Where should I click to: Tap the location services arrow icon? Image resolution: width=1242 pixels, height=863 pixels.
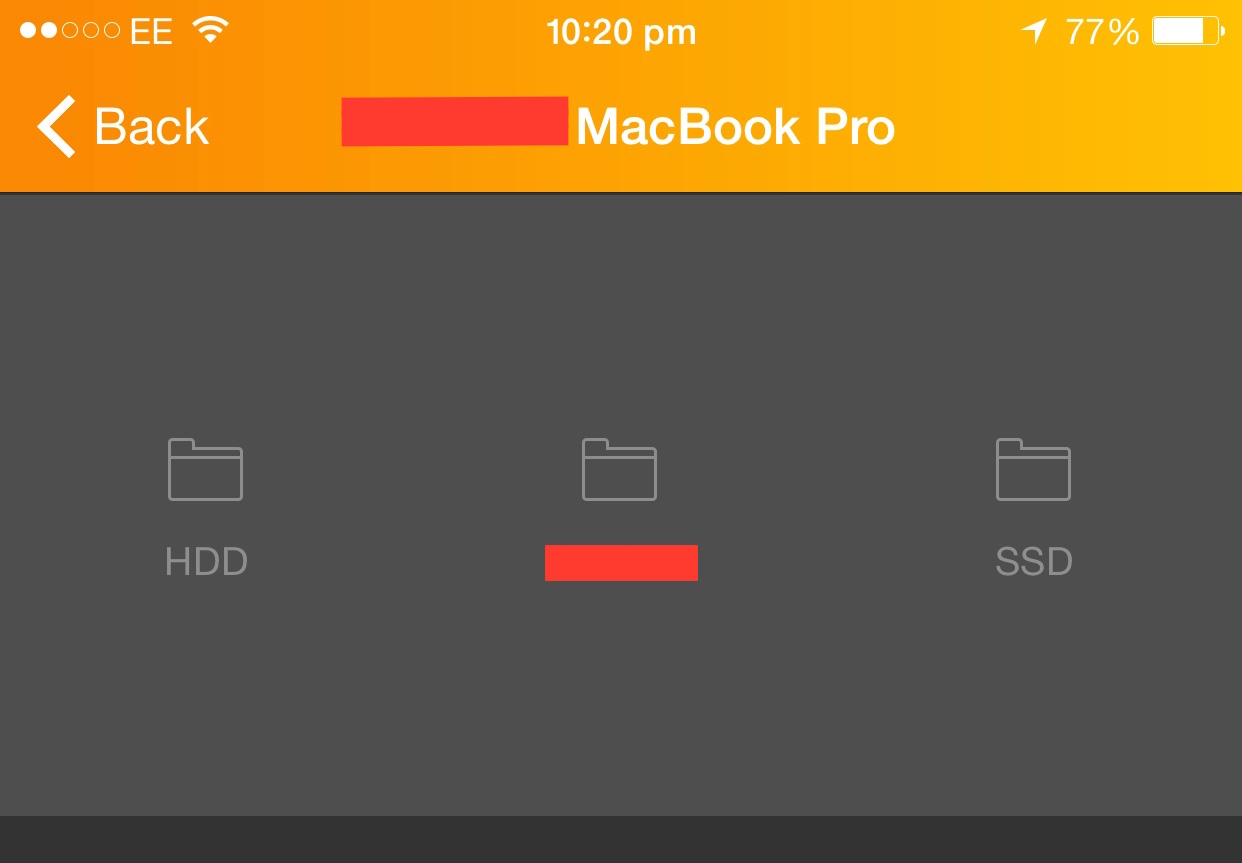[x=1034, y=31]
